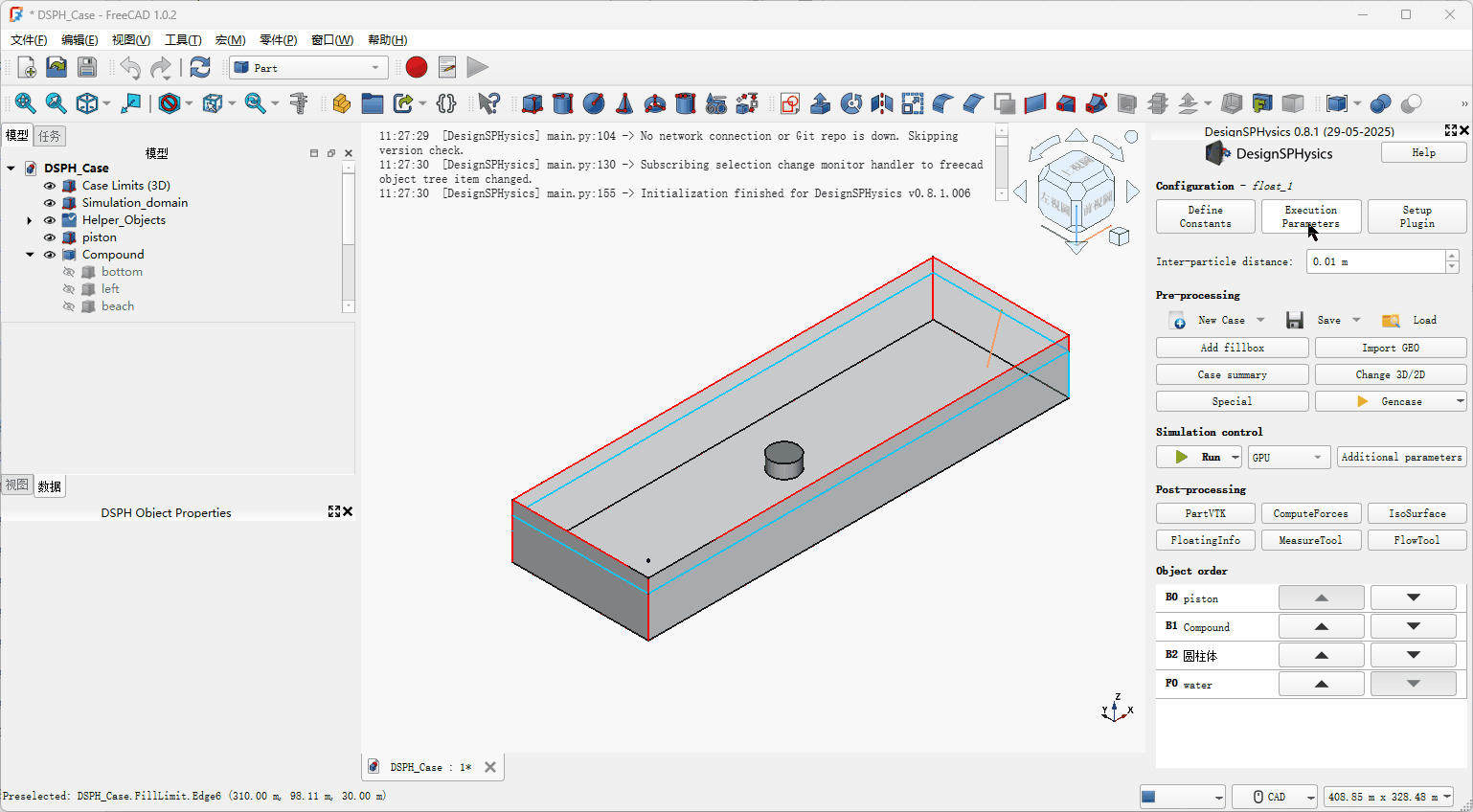Click the Add fillbox button
This screenshot has width=1473, height=812.
(x=1232, y=348)
